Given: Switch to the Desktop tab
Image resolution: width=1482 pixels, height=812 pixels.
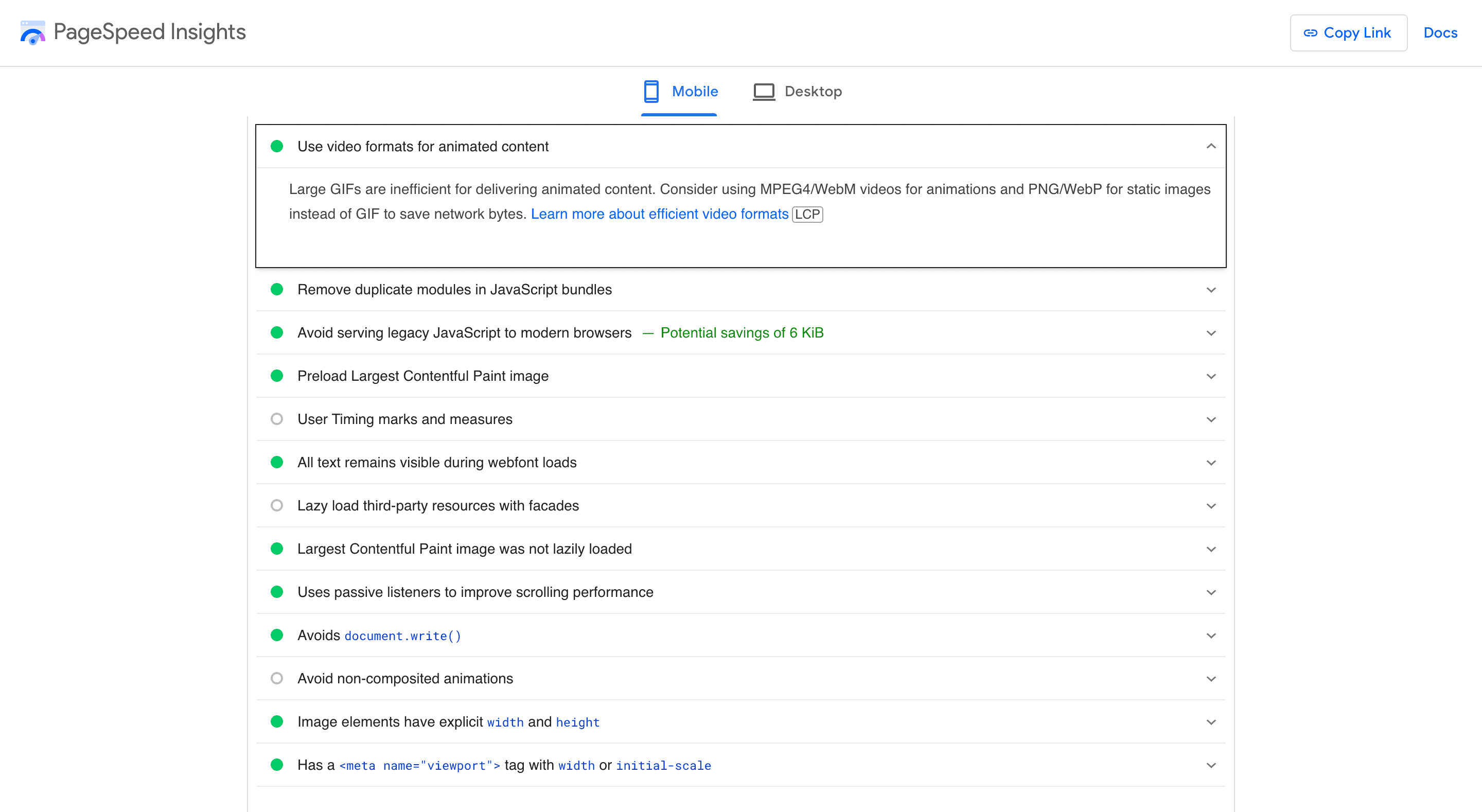Looking at the screenshot, I should (x=797, y=92).
